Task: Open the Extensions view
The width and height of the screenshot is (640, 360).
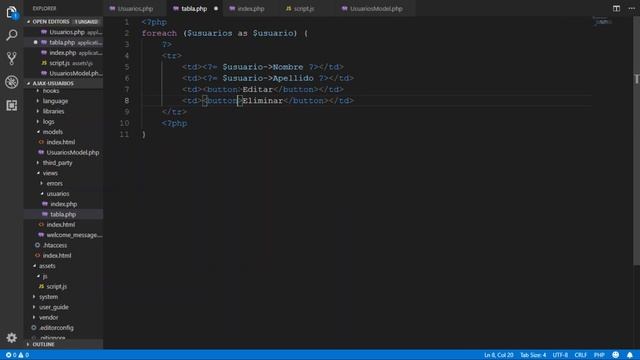Action: (x=11, y=105)
